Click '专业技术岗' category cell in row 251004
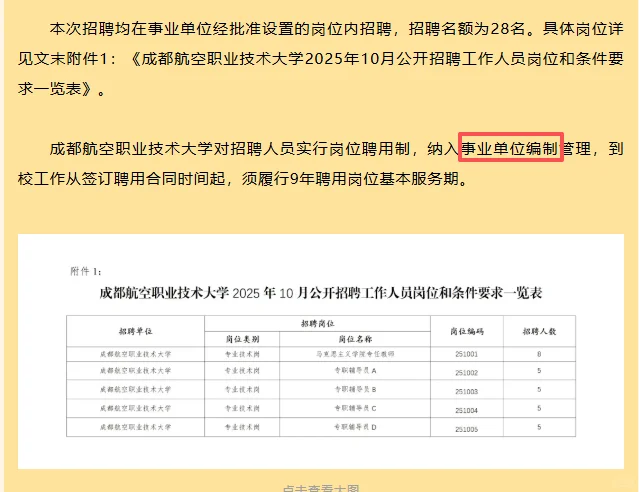This screenshot has height=492, width=639. [x=242, y=408]
